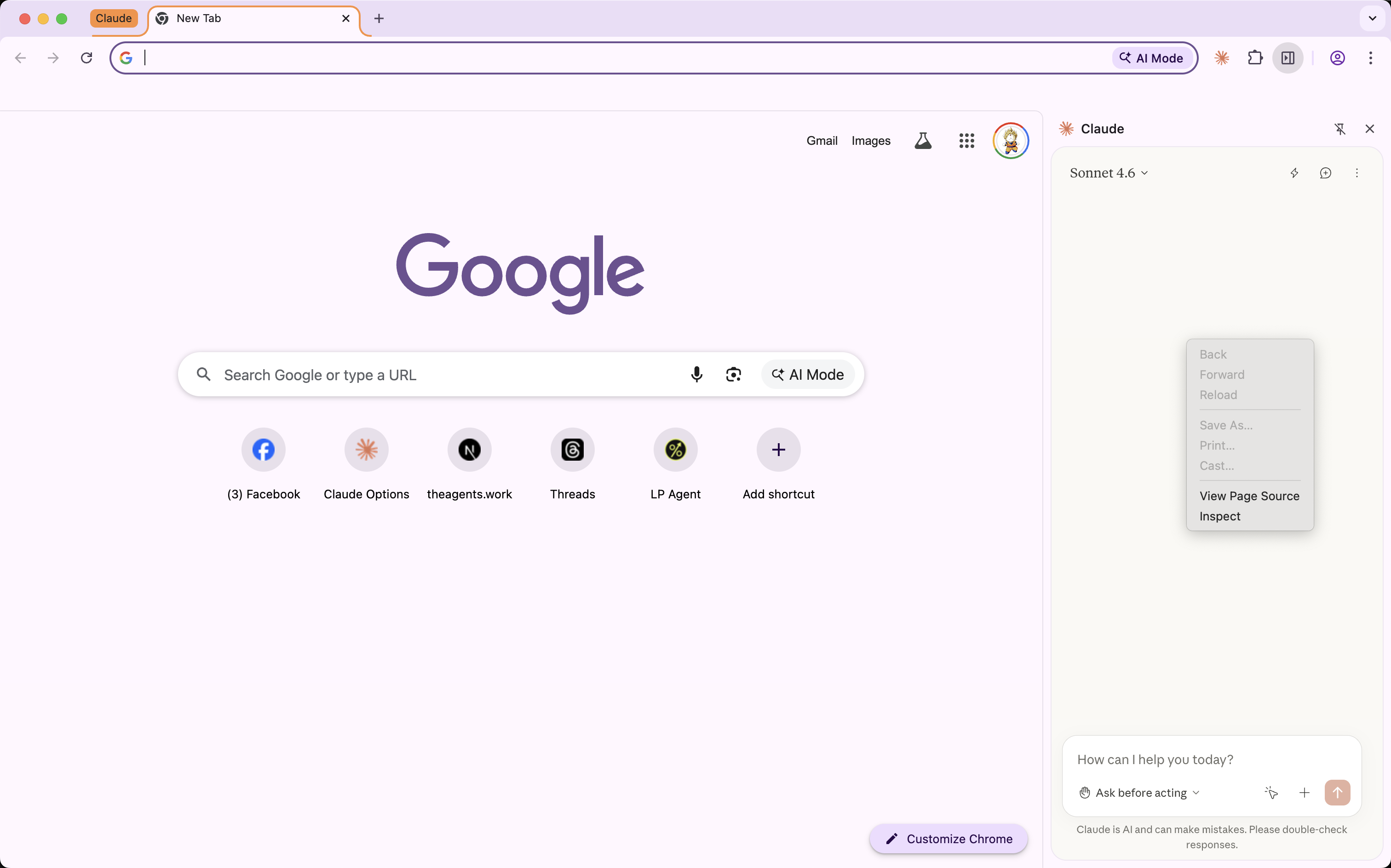
Task: Open the Search Labs flask icon
Action: [x=923, y=141]
